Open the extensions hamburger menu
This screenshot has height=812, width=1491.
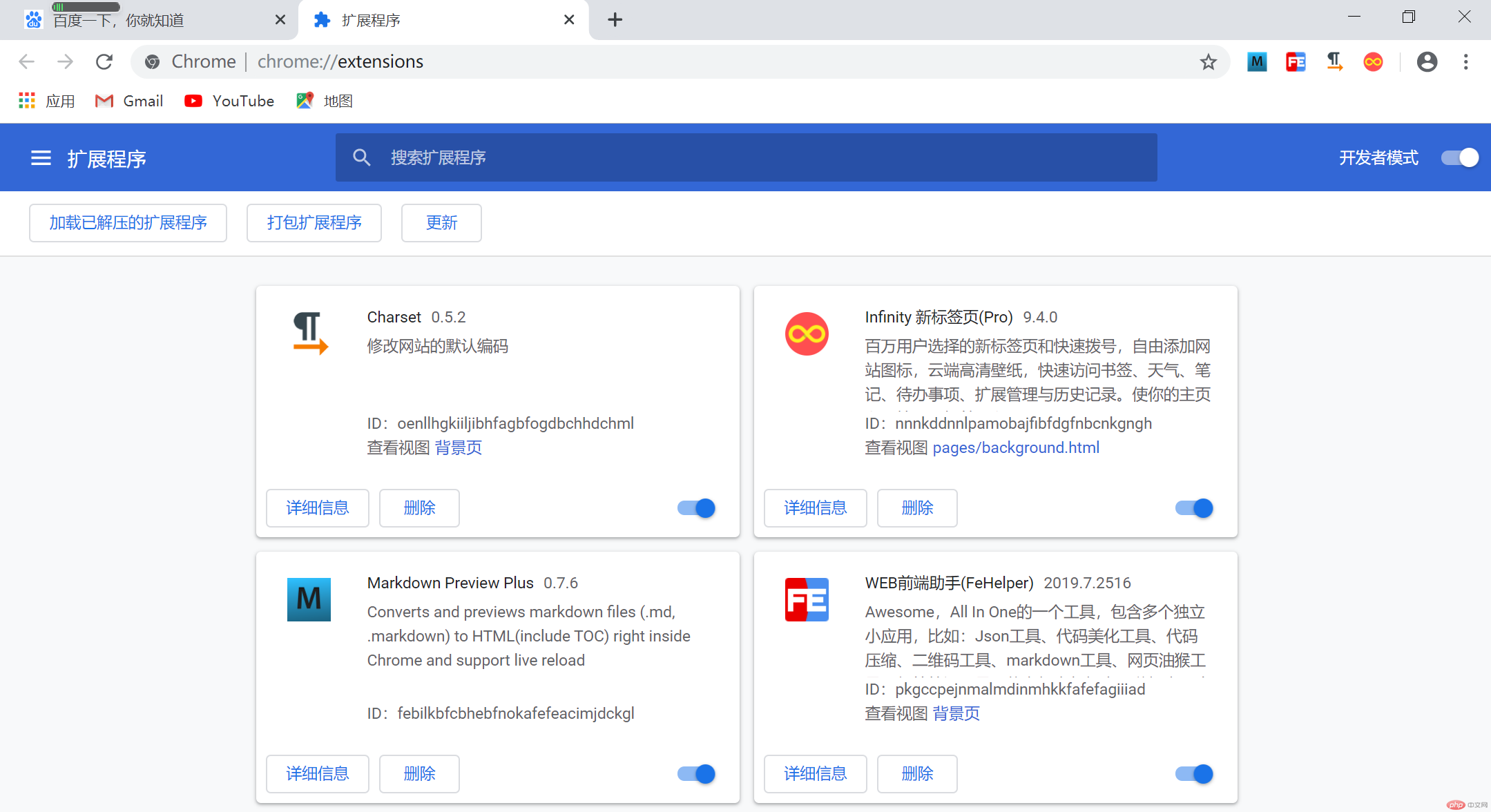point(41,158)
